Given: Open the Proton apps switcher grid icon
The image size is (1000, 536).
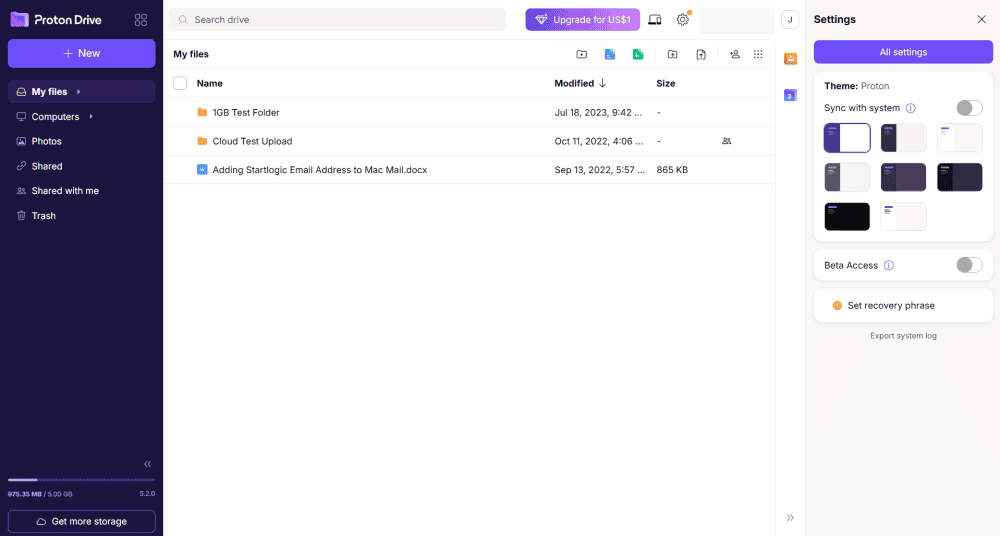Looking at the screenshot, I should [x=140, y=20].
